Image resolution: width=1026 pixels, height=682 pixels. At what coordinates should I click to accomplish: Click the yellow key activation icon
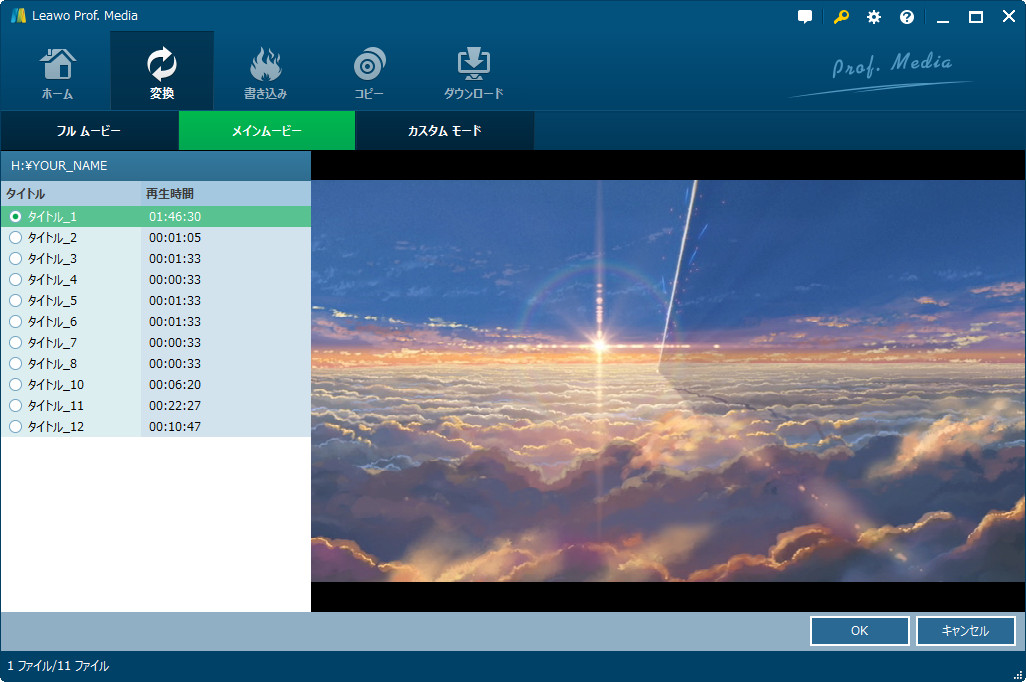click(x=840, y=17)
